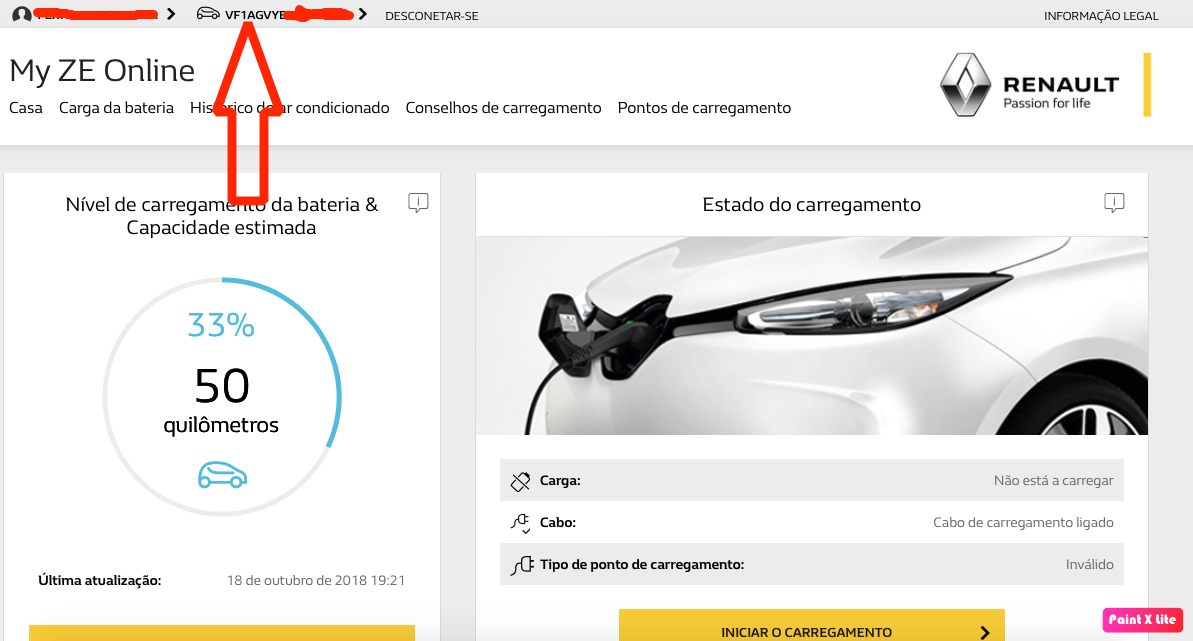The width and height of the screenshot is (1193, 641).
Task: Click the car icon beside the VIN
Action: click(208, 13)
